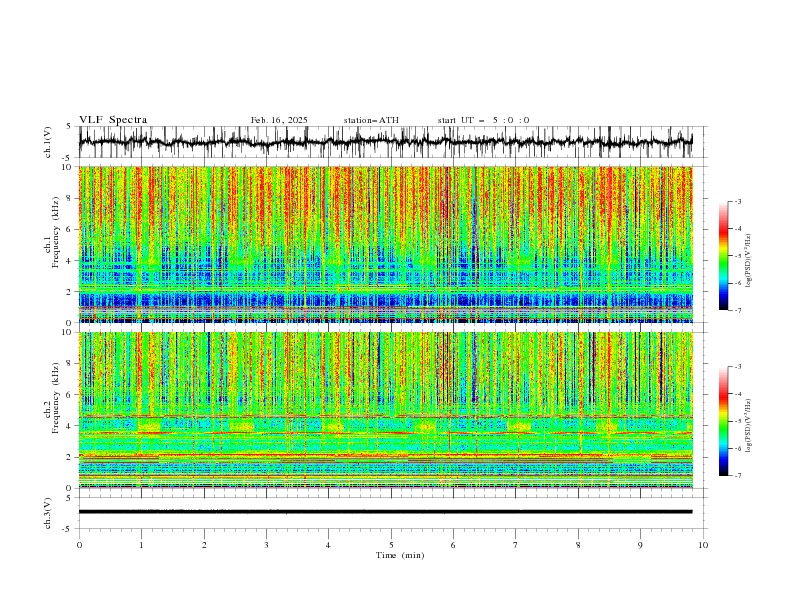Viewport: 792px width, 612px height.
Task: Click time axis tick label "10"
Action: point(703,545)
